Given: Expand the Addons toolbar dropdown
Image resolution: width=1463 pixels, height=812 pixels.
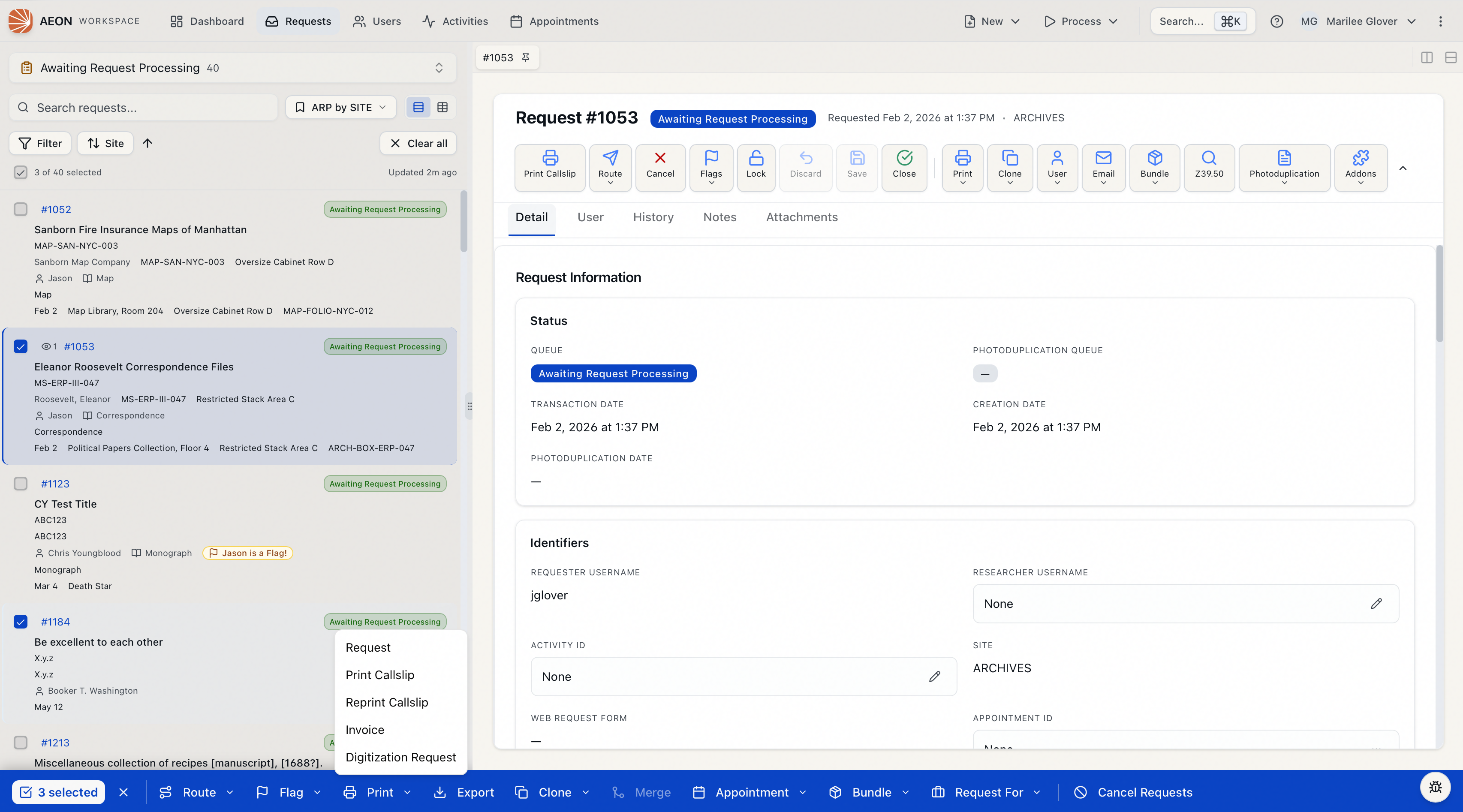Looking at the screenshot, I should pyautogui.click(x=1360, y=168).
